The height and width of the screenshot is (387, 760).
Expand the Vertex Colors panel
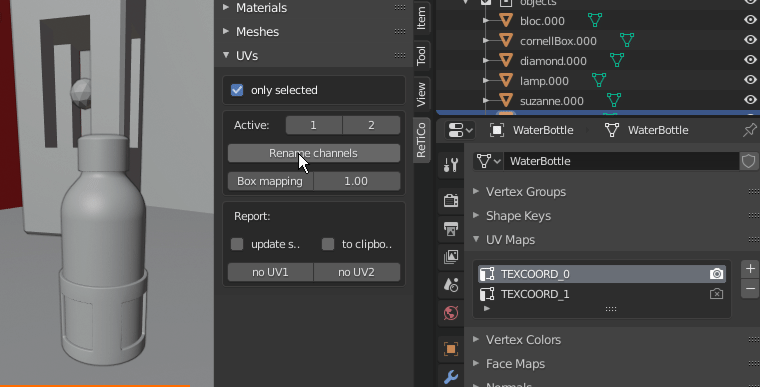pyautogui.click(x=476, y=339)
